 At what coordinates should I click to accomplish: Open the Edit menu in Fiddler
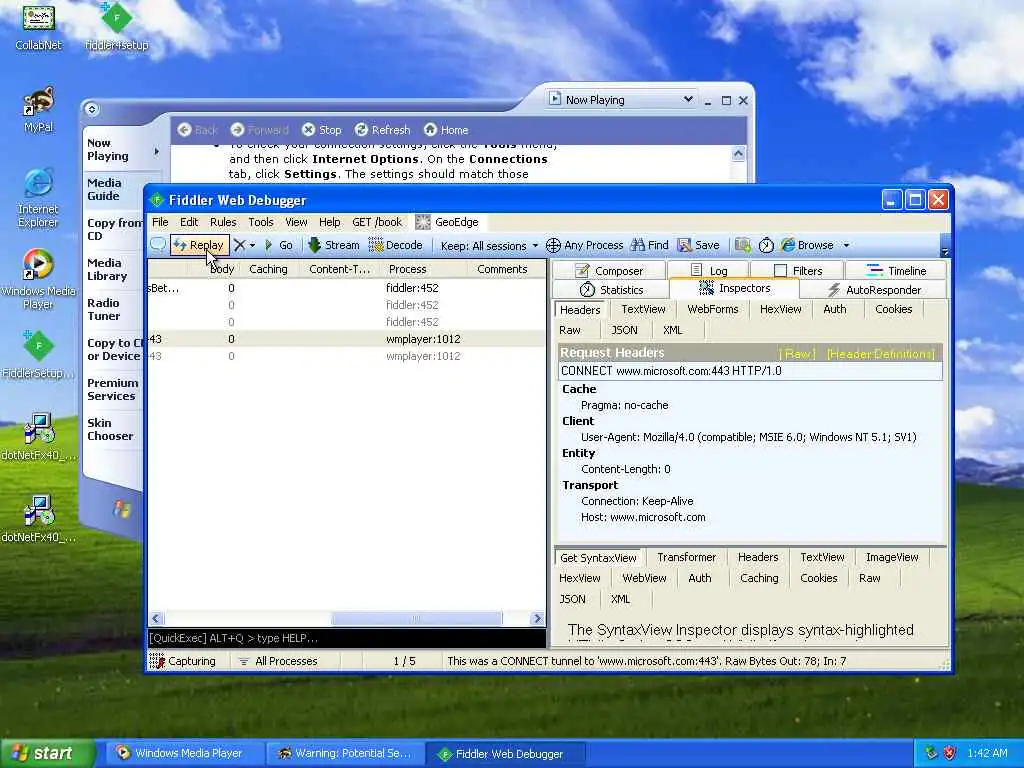coord(189,222)
